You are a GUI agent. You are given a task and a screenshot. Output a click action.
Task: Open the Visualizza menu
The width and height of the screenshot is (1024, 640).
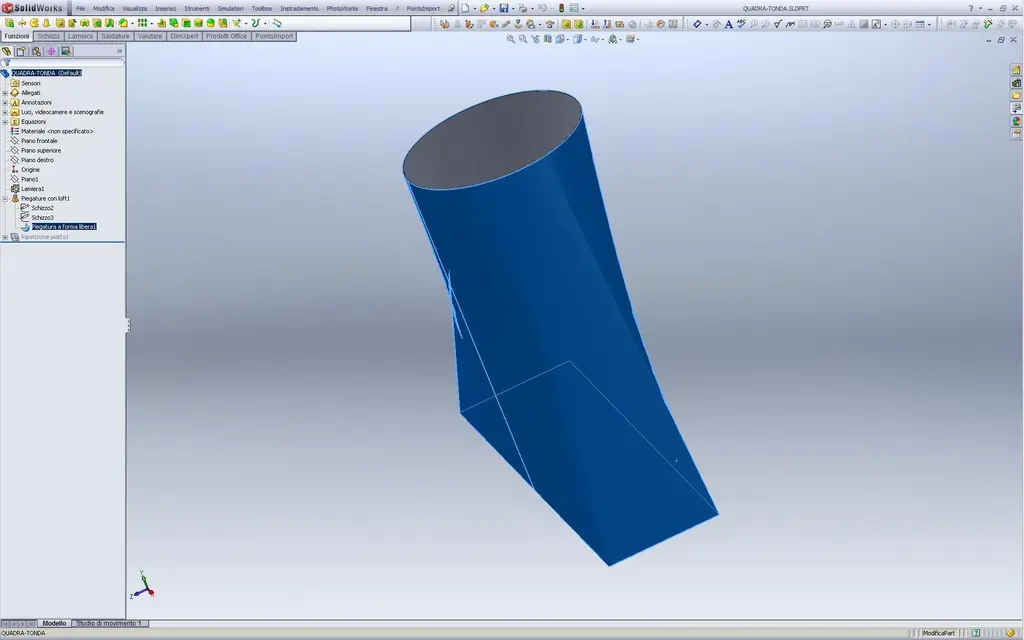(x=135, y=8)
